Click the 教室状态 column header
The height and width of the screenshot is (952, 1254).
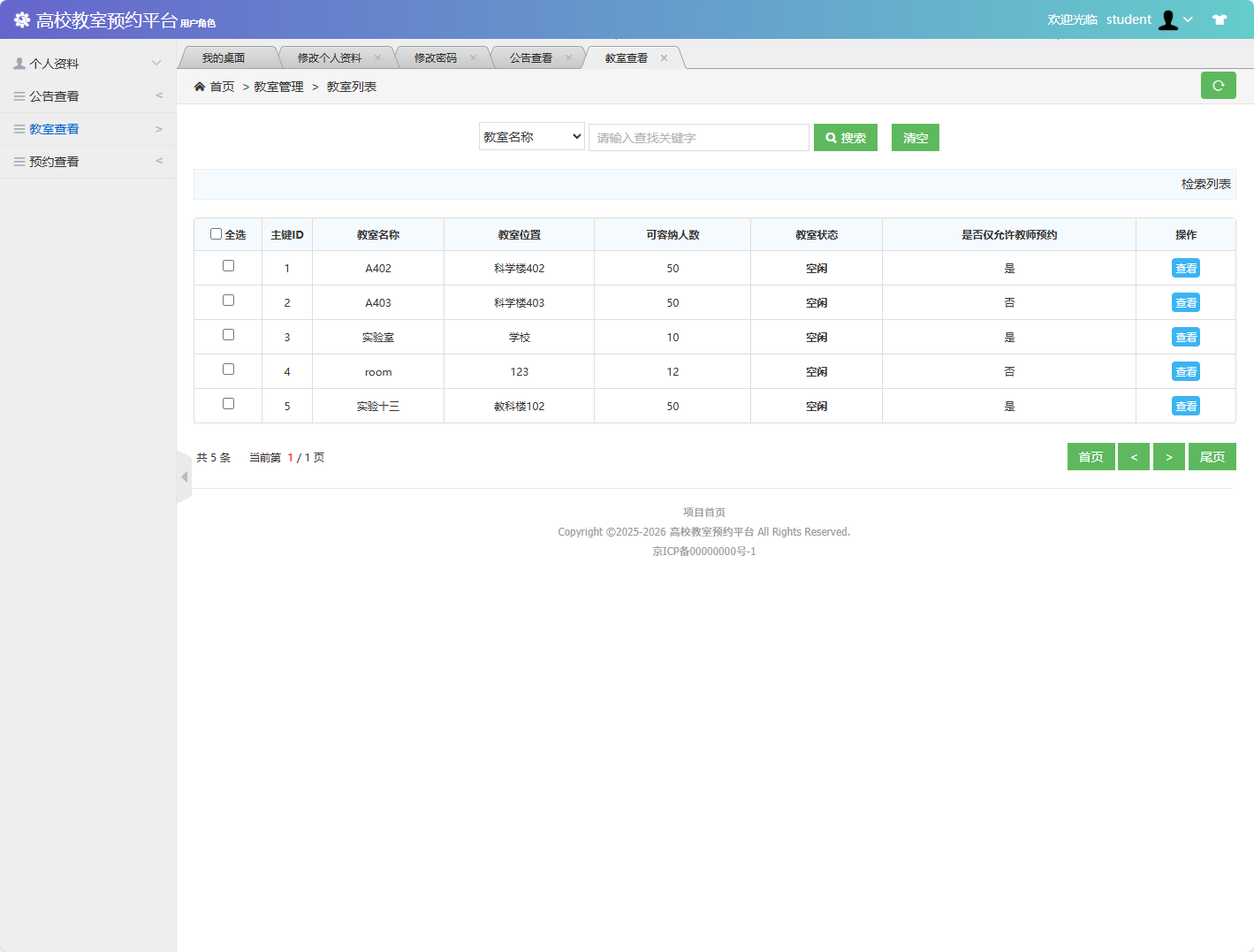pyautogui.click(x=817, y=235)
